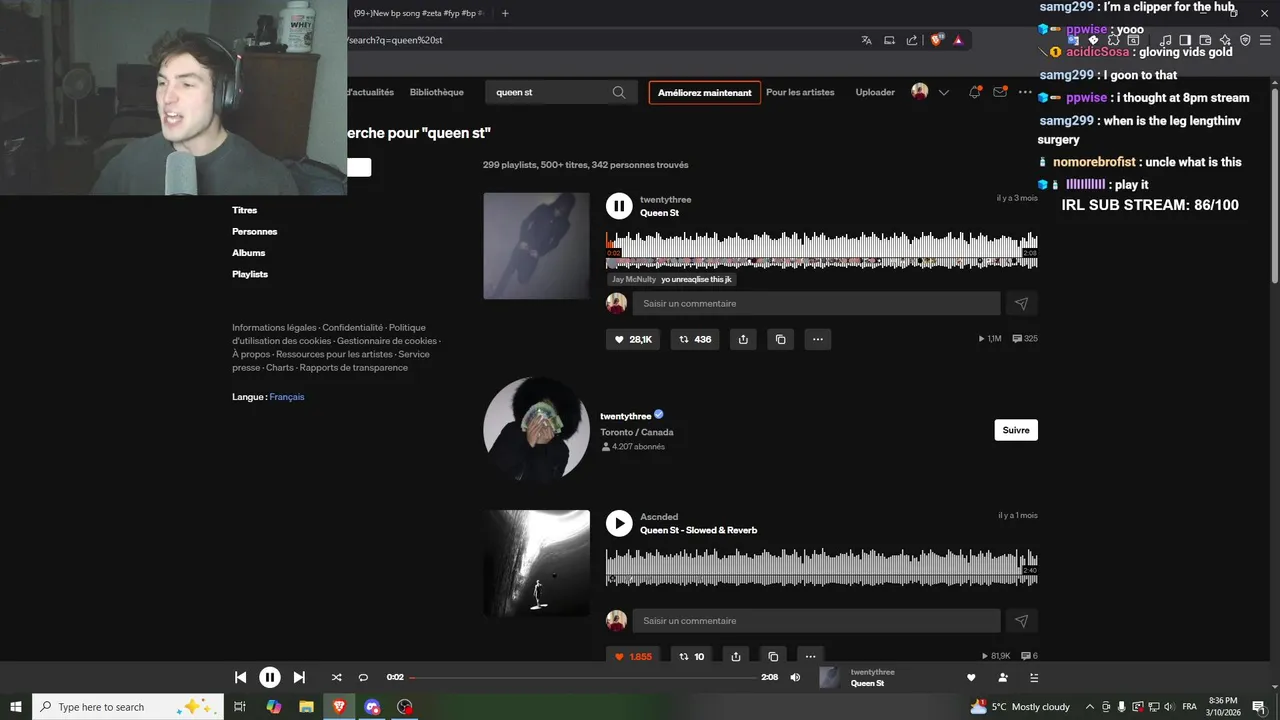The width and height of the screenshot is (1280, 720).
Task: Seek within the Queen St waveform
Action: pyautogui.click(x=821, y=249)
